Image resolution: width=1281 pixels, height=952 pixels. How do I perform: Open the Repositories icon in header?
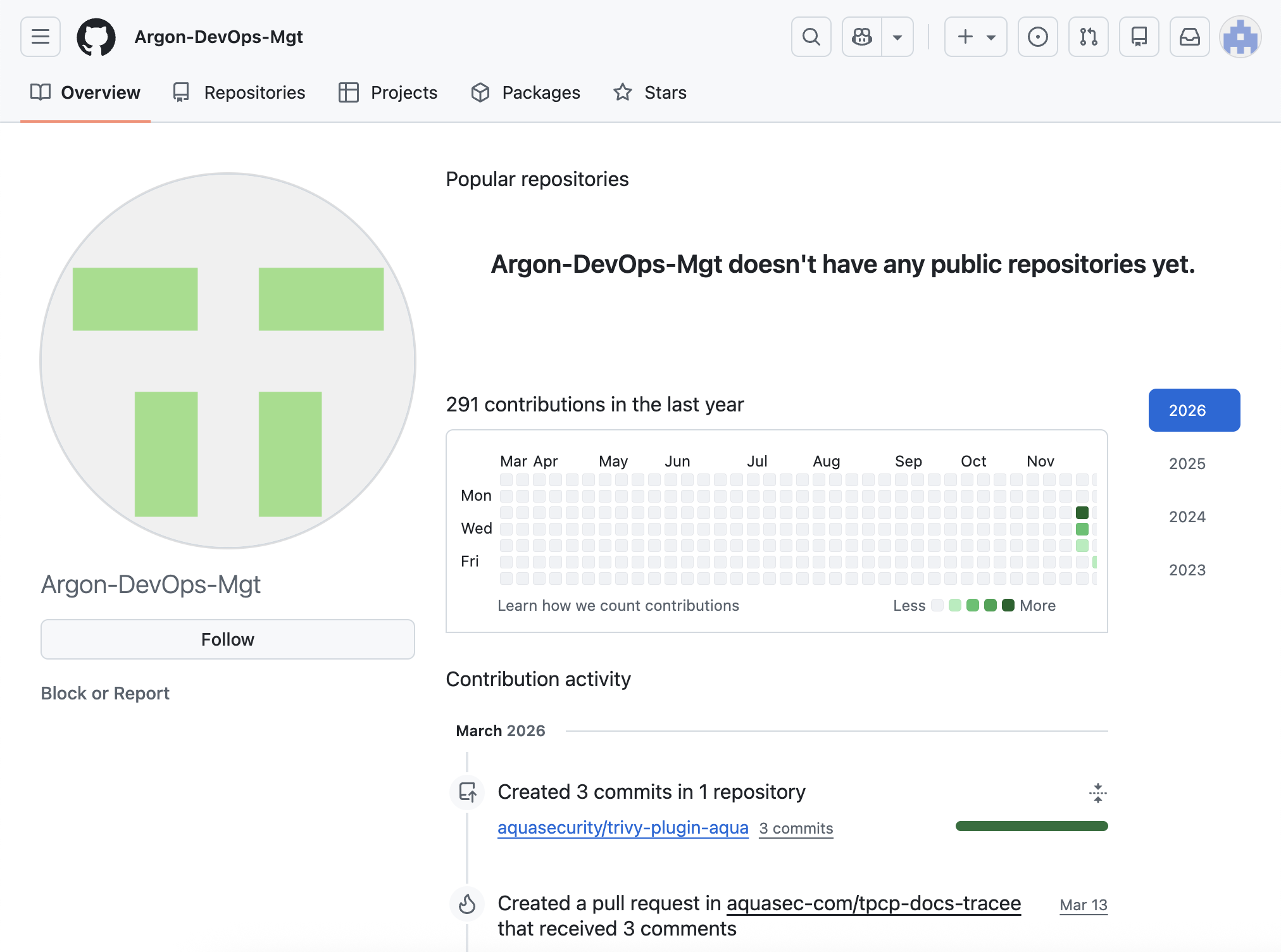pyautogui.click(x=1139, y=37)
